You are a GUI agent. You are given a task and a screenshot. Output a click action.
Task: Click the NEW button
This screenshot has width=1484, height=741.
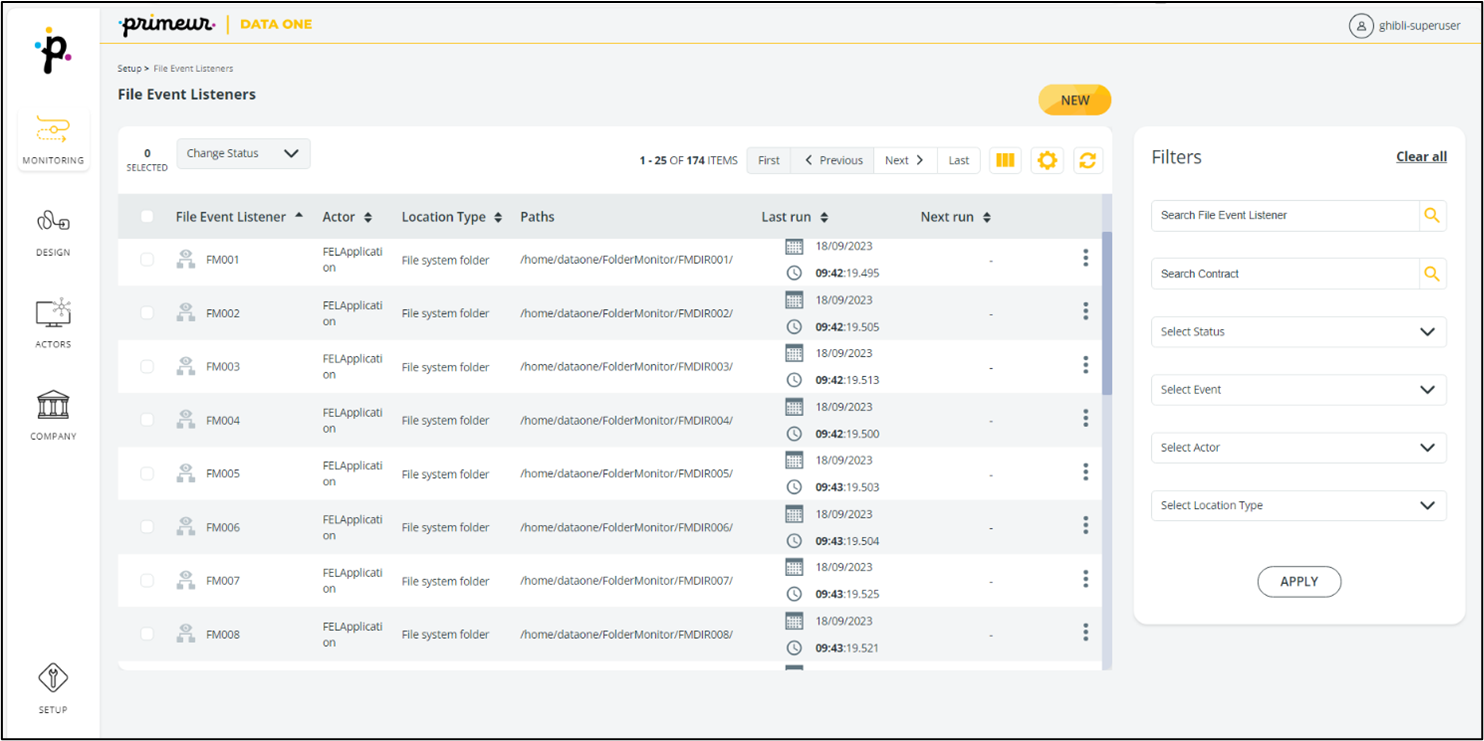click(x=1075, y=100)
